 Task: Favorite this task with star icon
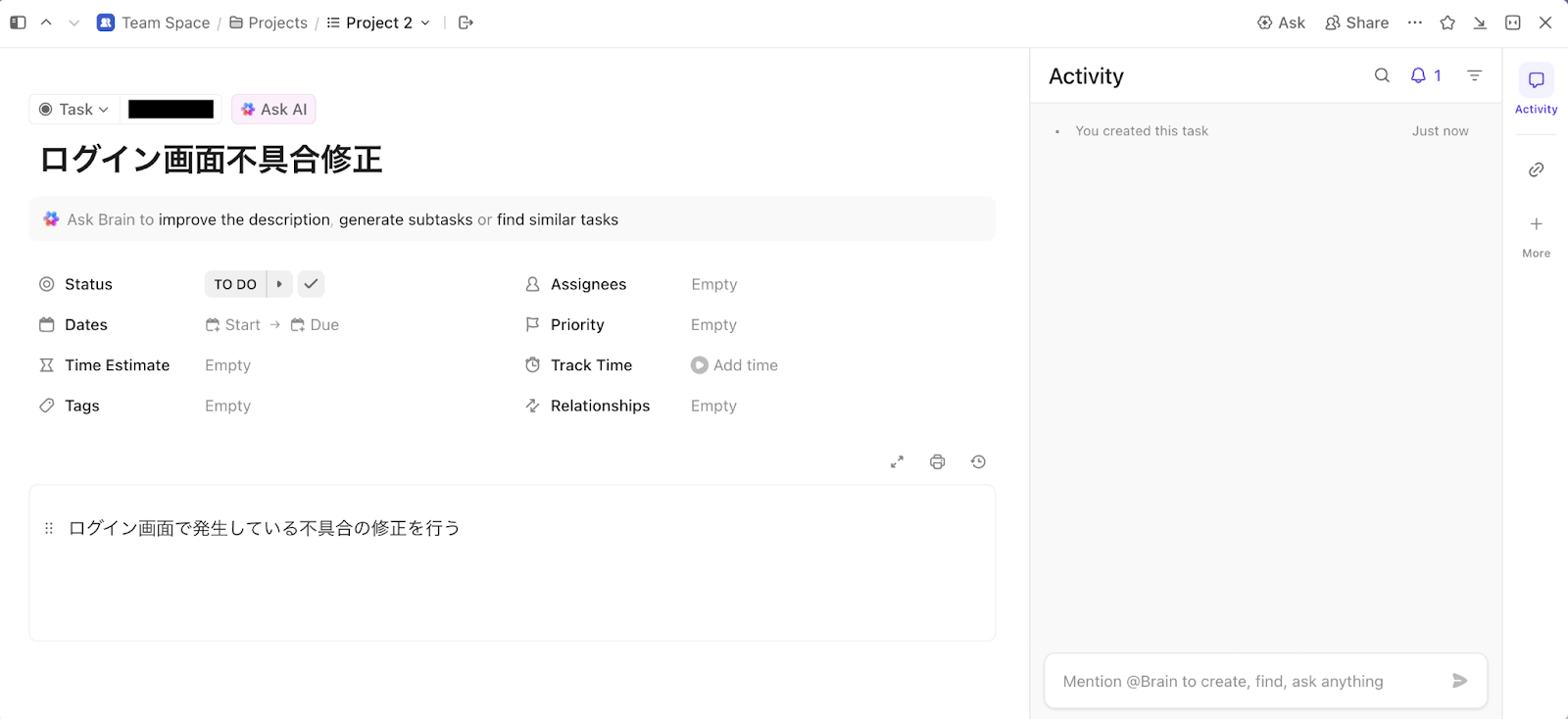click(x=1447, y=23)
